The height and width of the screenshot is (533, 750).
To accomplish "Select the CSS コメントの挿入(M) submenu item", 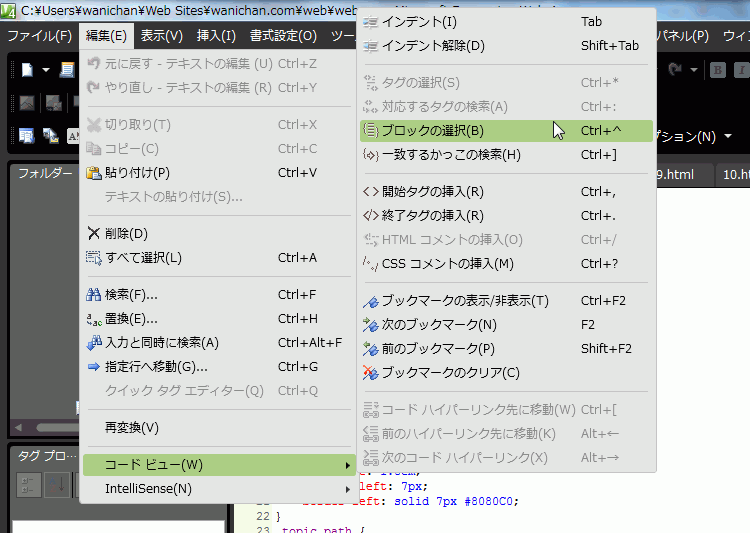I will coord(506,264).
